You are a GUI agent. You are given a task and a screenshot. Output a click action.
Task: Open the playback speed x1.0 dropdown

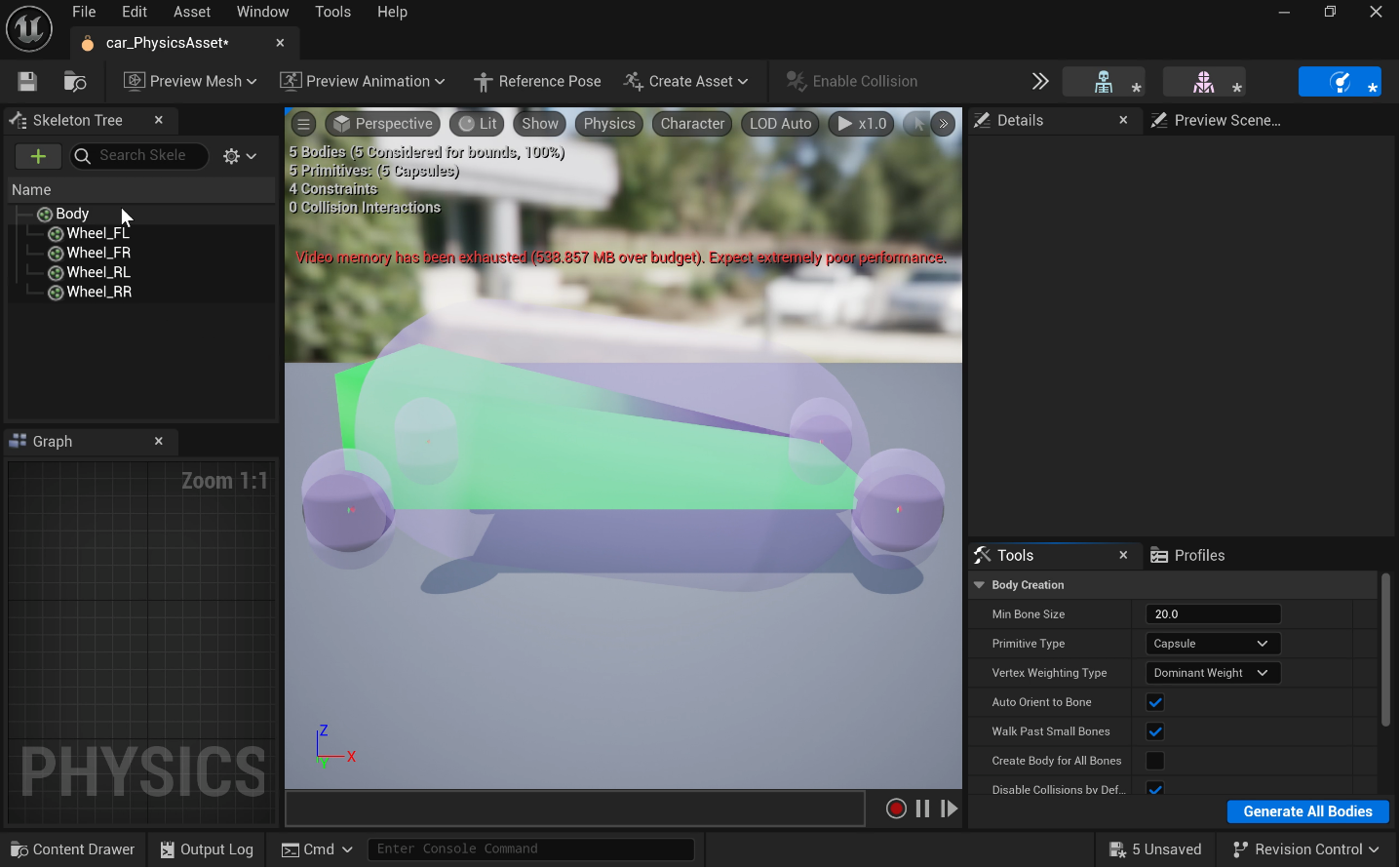click(x=862, y=124)
